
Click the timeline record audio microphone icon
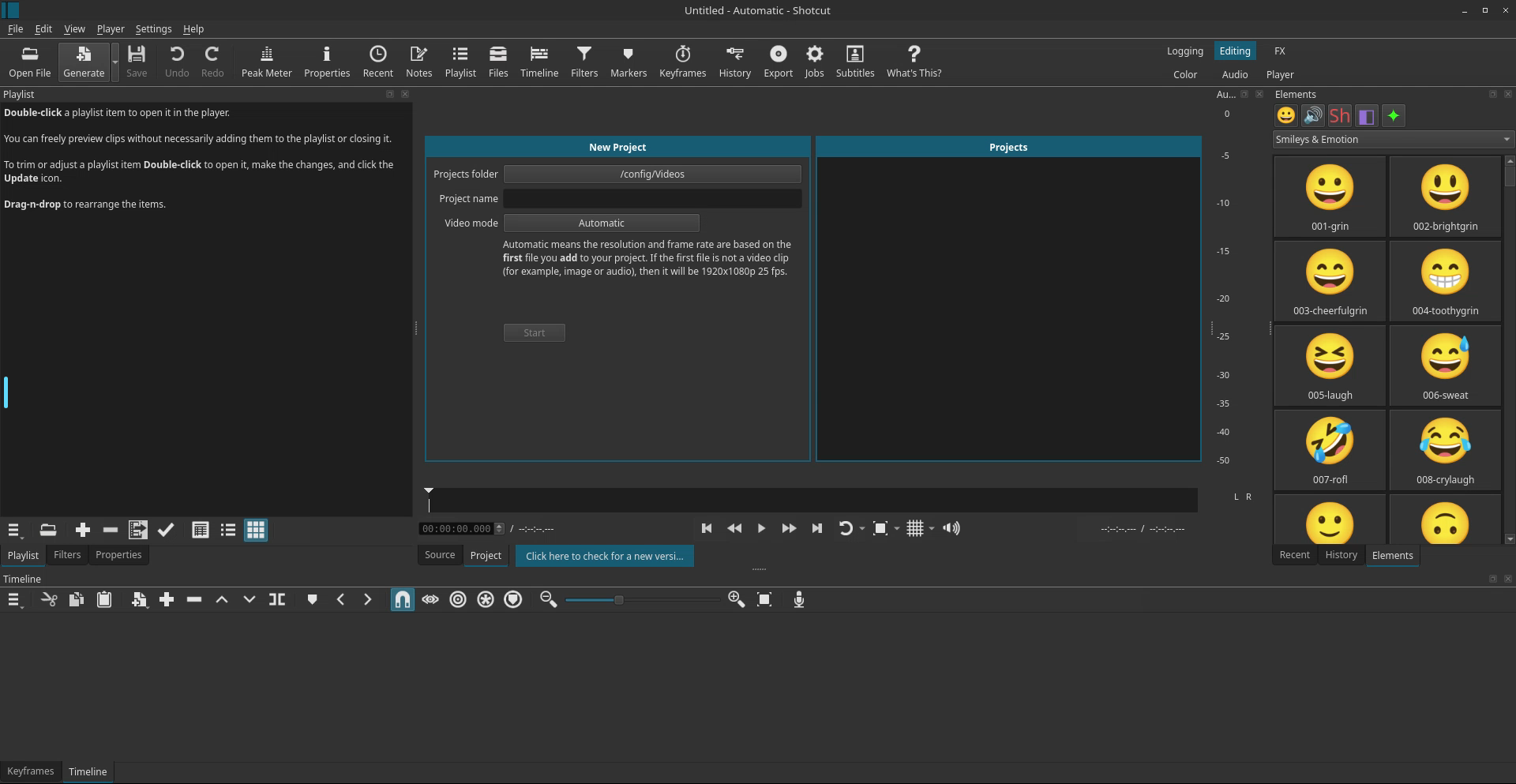[799, 600]
